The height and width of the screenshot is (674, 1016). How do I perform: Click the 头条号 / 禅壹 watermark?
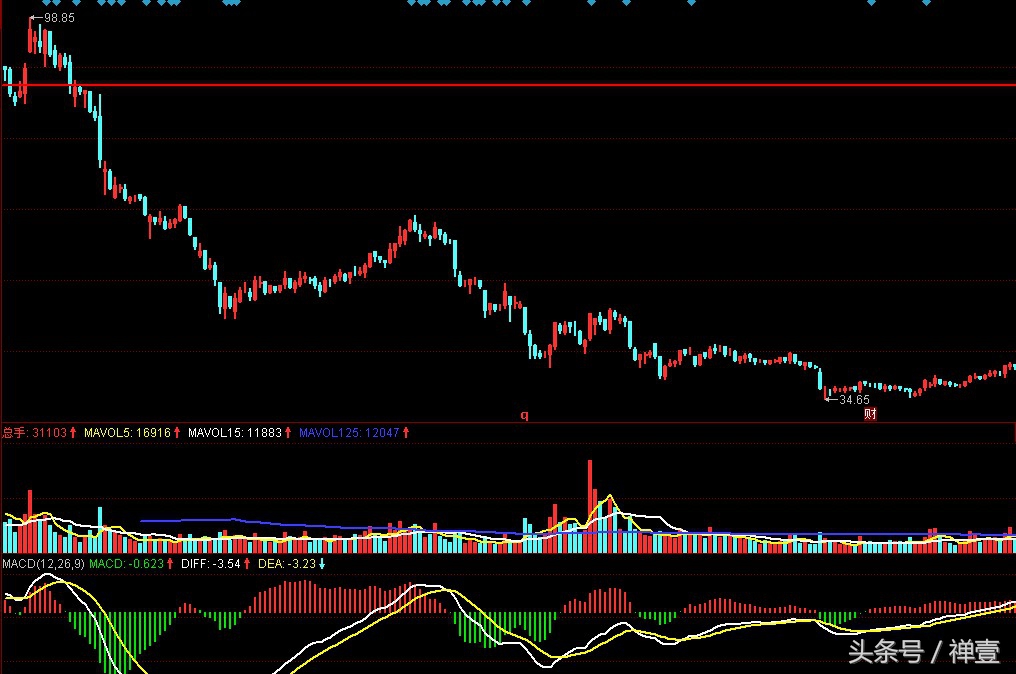(923, 652)
